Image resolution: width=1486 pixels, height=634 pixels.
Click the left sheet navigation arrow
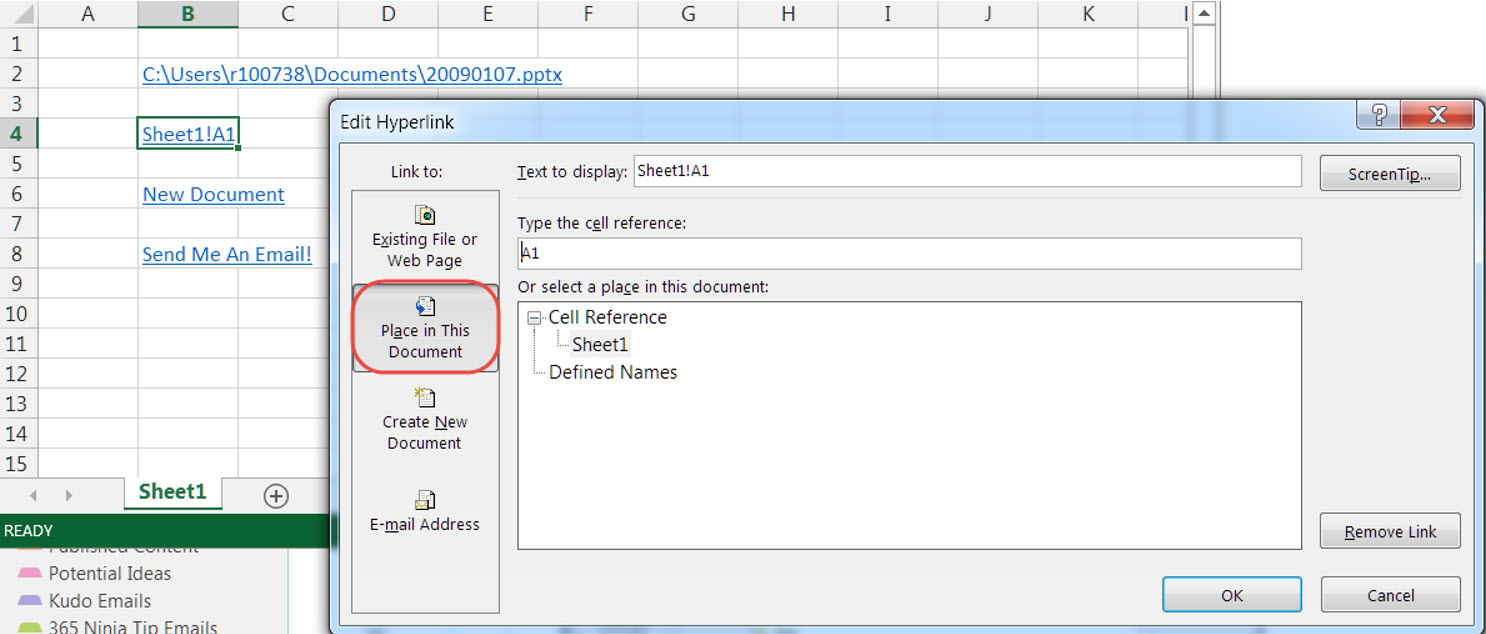point(33,493)
